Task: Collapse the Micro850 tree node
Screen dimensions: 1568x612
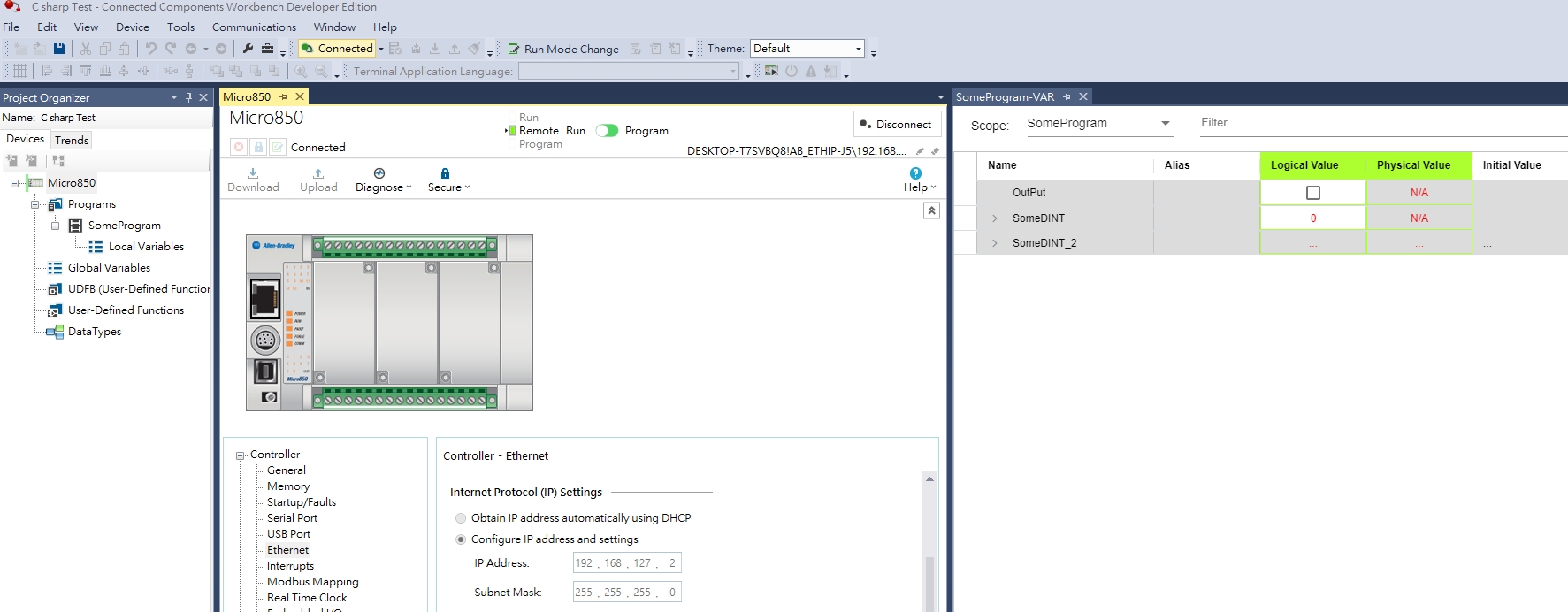Action: 14,183
